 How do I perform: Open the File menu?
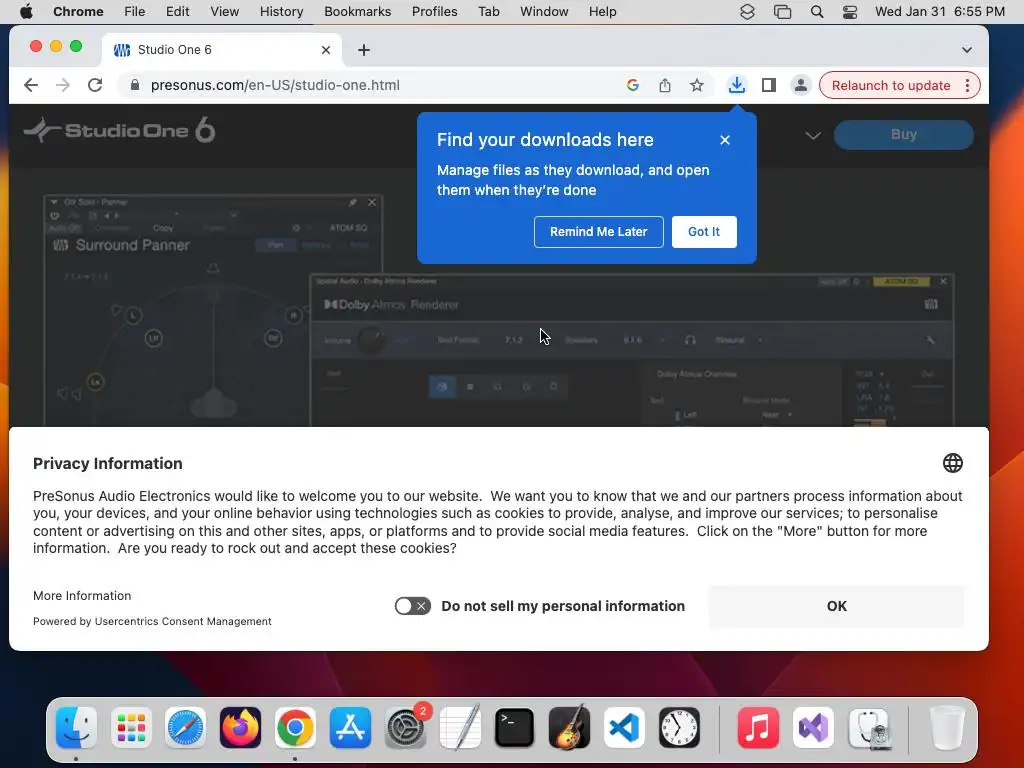coord(135,12)
